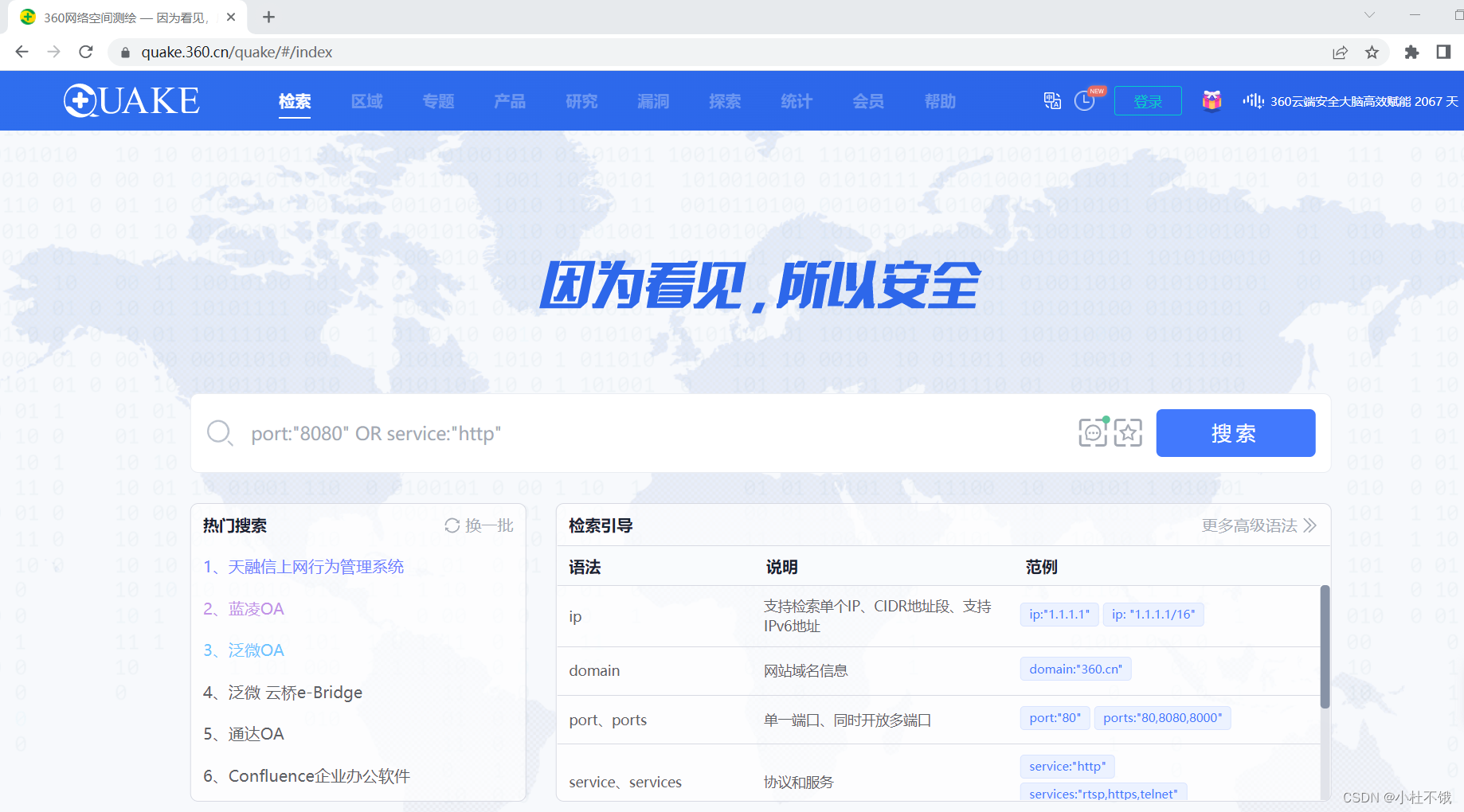Viewport: 1464px width, 812px height.
Task: Click example tag port:"80"
Action: [1055, 718]
